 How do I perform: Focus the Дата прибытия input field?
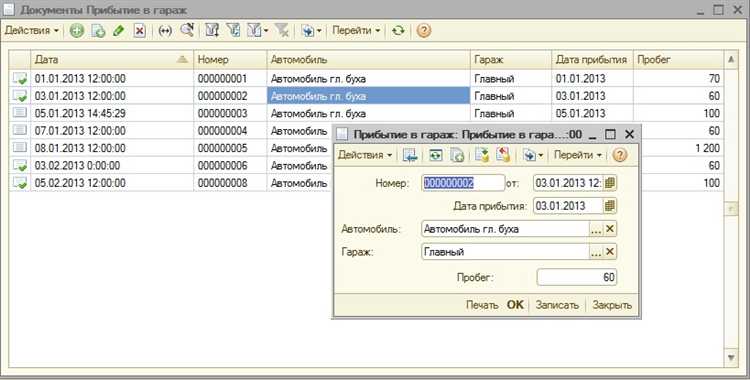point(568,206)
